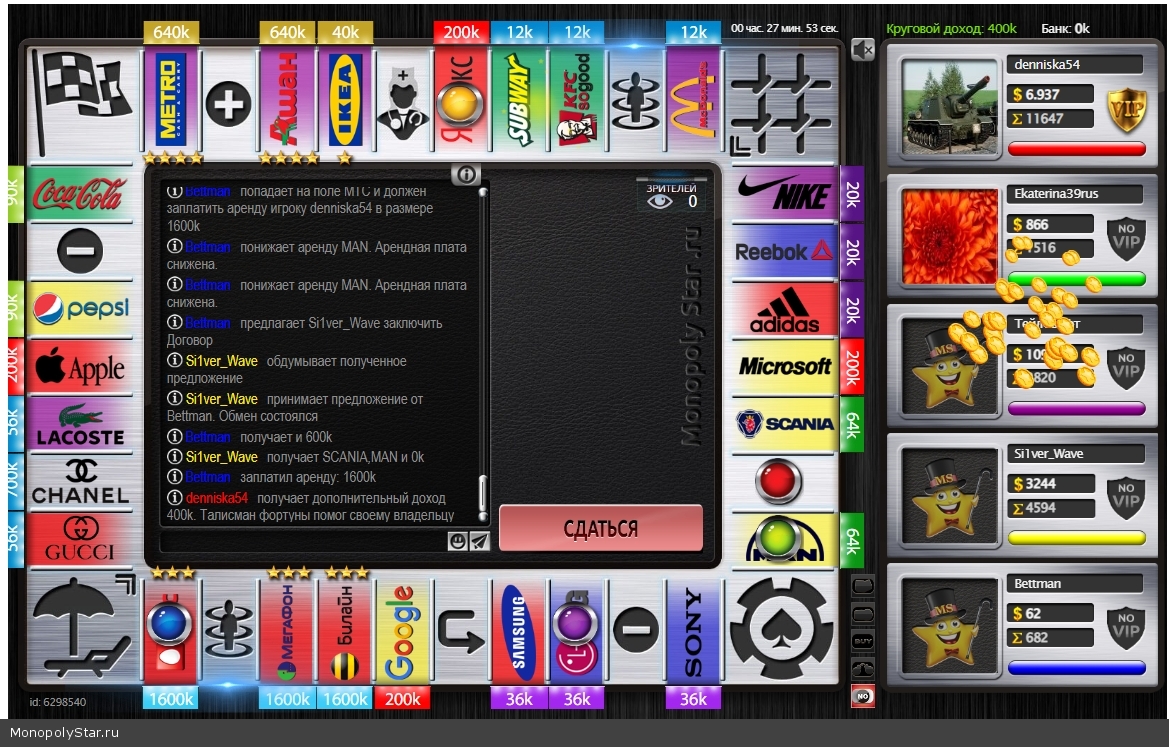Viewport: 1169px width, 747px height.
Task: Click the U-turn arrow cell next to Google
Action: [x=461, y=631]
